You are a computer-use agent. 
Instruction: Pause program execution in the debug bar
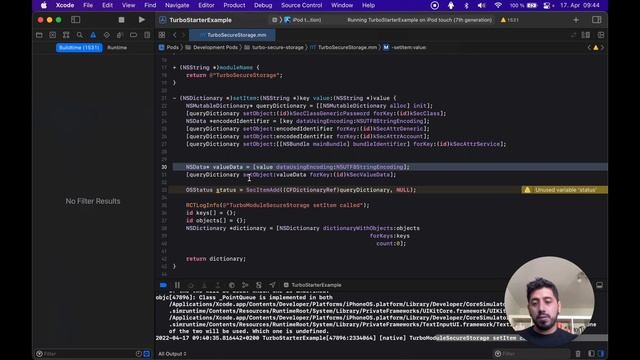point(177,285)
